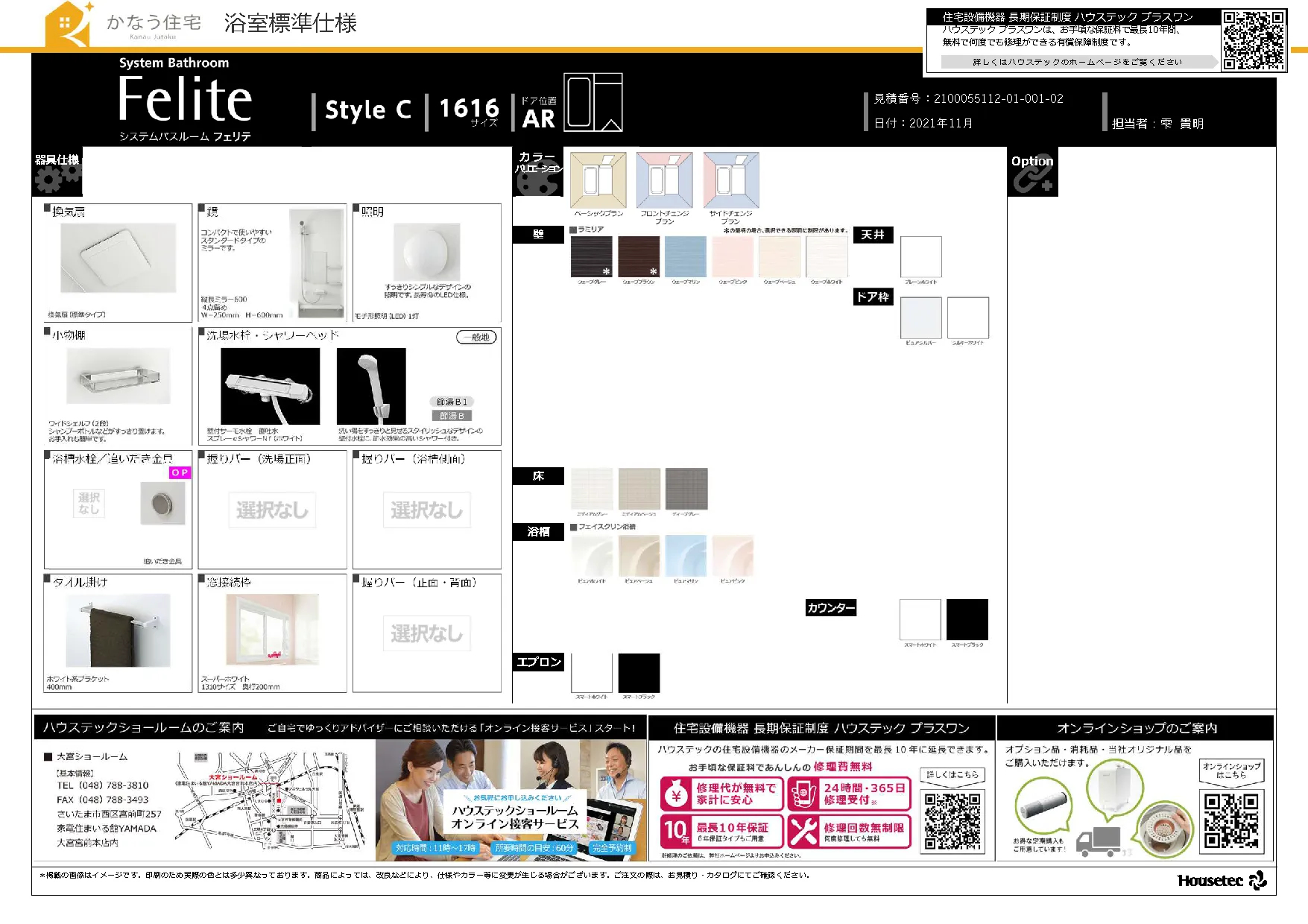This screenshot has height=924, width=1308.
Task: Click the top-right Housetec Plus One QR code
Action: pyautogui.click(x=1254, y=39)
